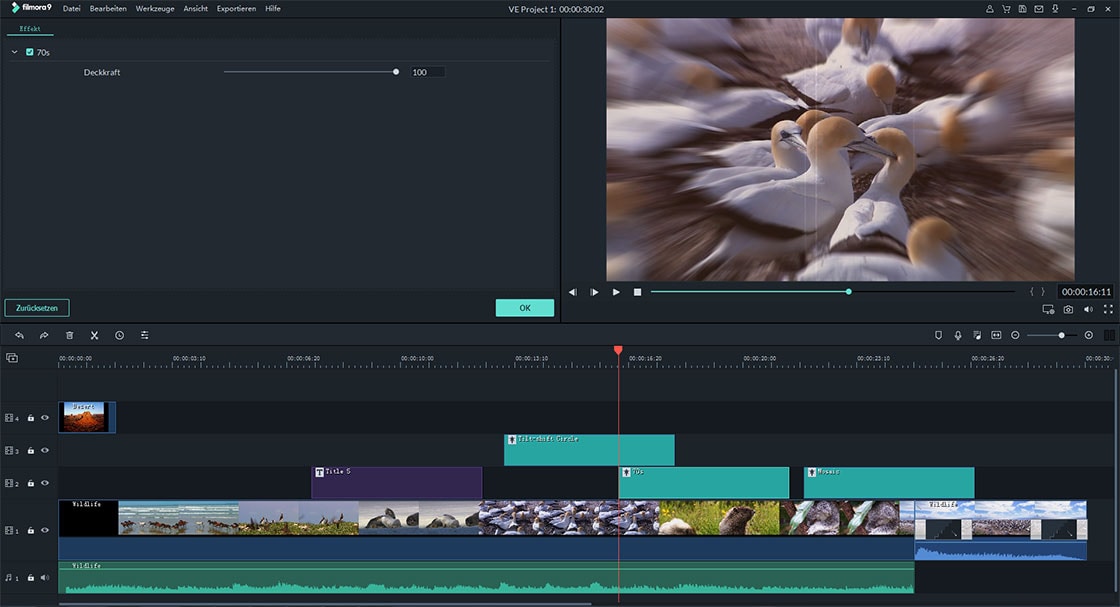This screenshot has height=607, width=1120.
Task: Mark out point with the right brace
Action: click(x=1043, y=291)
